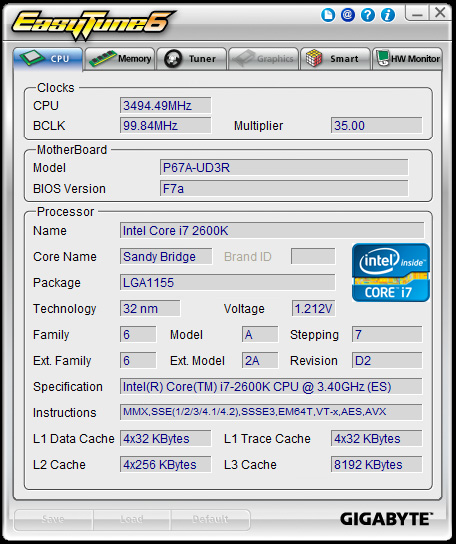Click the 'Multiplier' label
The height and width of the screenshot is (544, 456).
pos(259,126)
